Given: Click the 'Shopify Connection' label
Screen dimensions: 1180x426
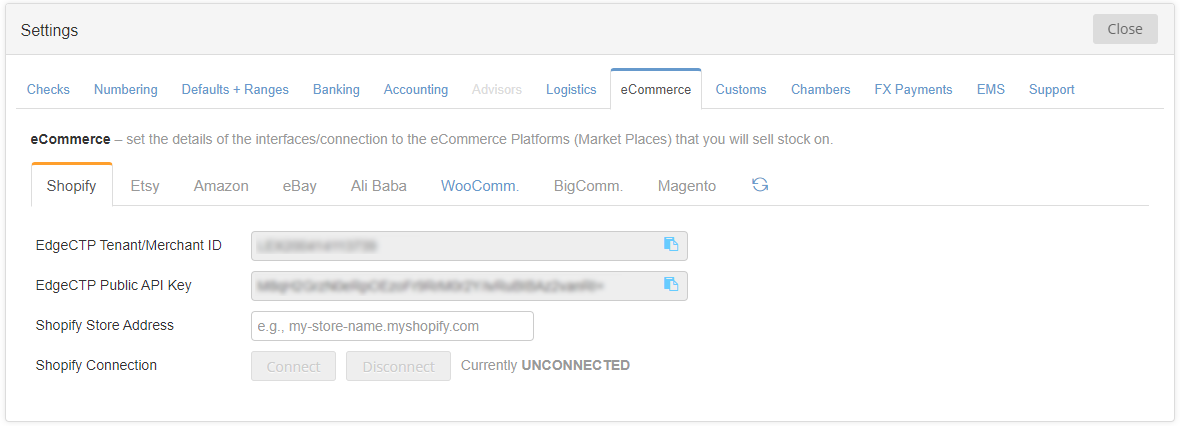Looking at the screenshot, I should [x=96, y=365].
